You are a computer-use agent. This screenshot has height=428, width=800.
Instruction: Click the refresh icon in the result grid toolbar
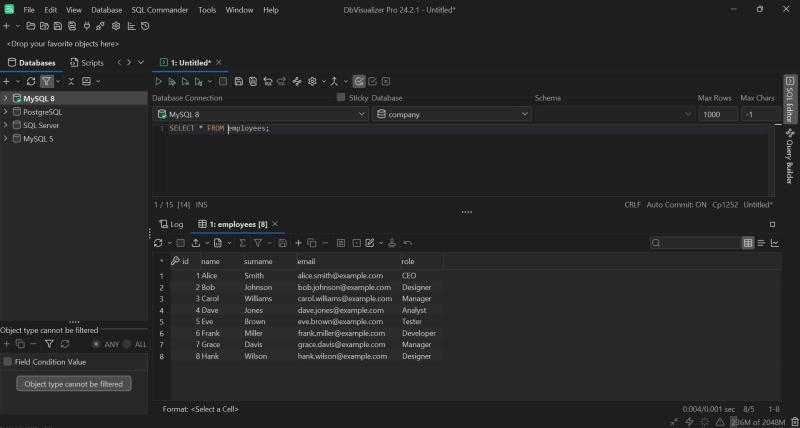click(x=158, y=243)
